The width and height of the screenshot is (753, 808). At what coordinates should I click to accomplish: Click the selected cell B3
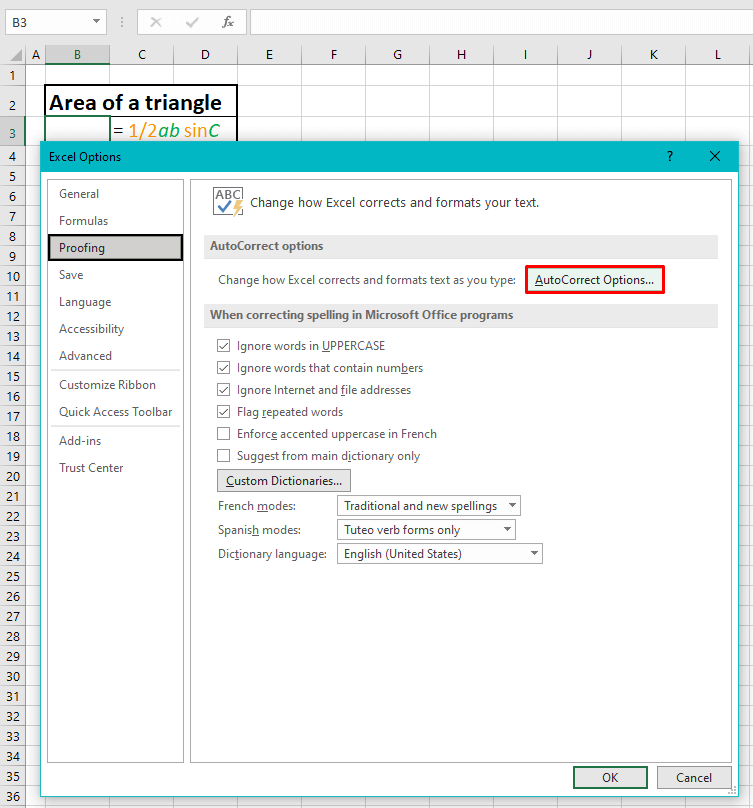click(x=77, y=129)
